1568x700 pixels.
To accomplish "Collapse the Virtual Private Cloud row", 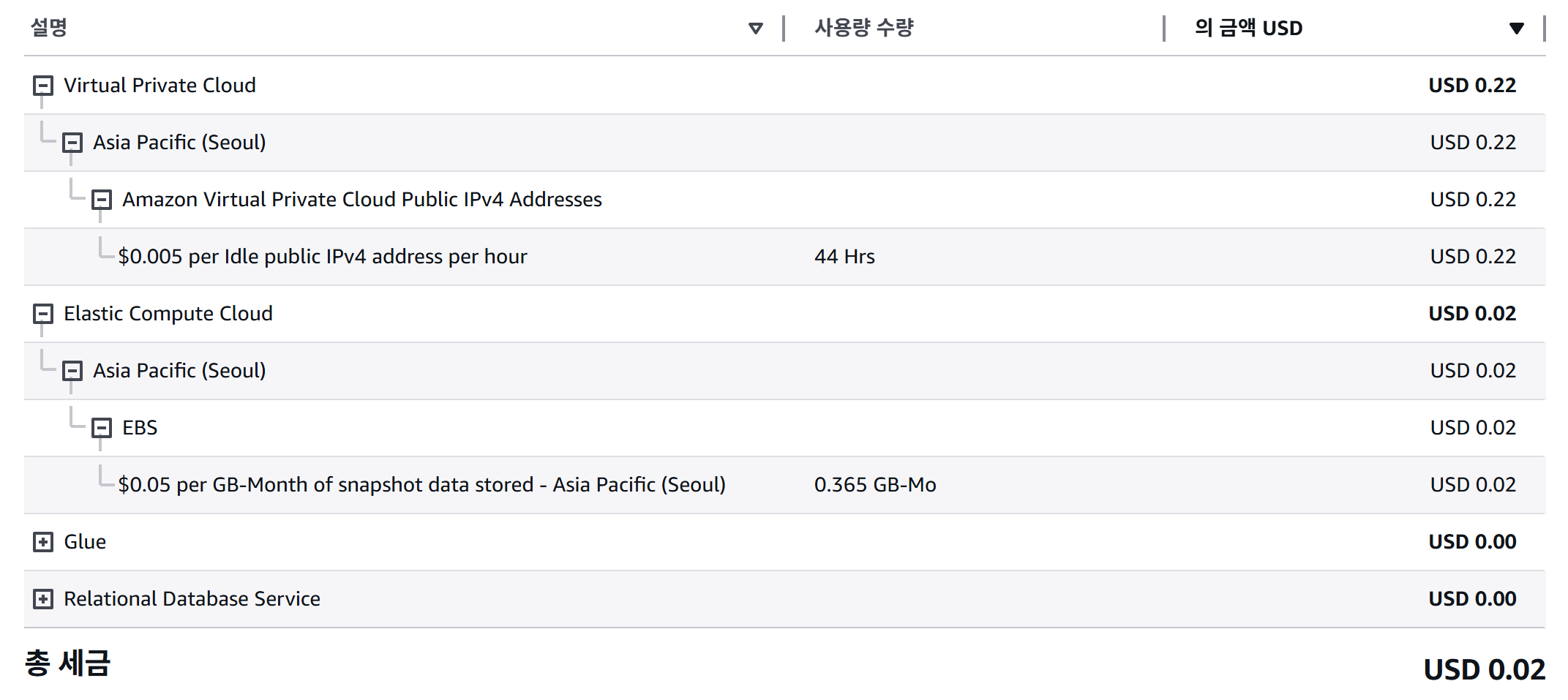I will (x=43, y=86).
